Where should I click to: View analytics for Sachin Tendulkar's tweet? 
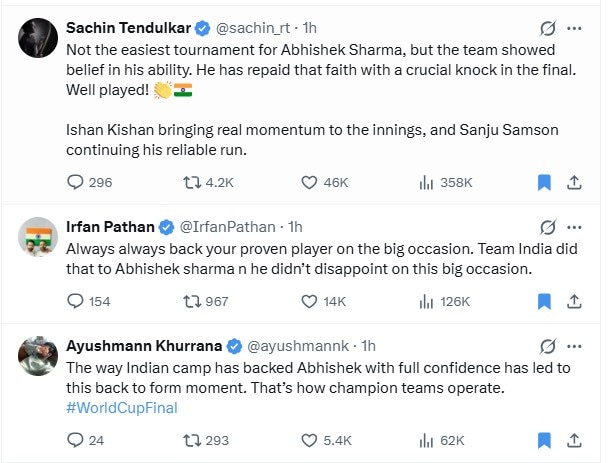click(427, 182)
